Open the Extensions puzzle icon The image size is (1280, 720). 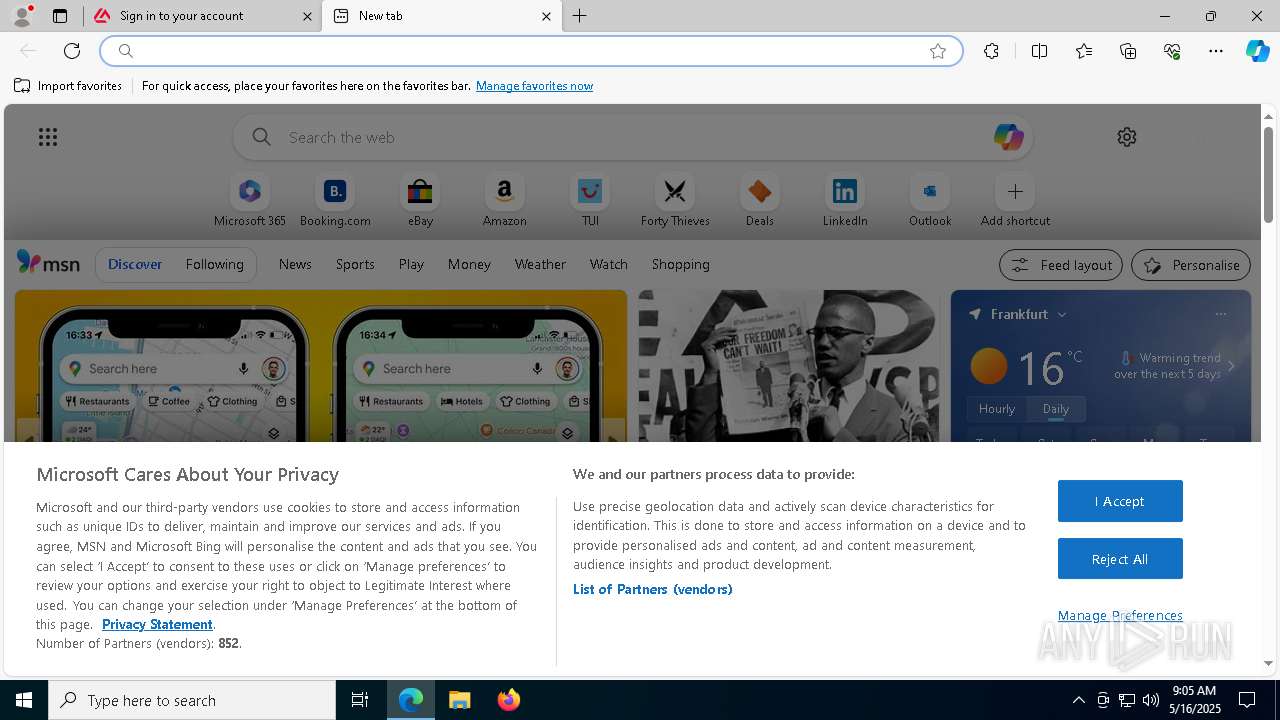[x=991, y=51]
